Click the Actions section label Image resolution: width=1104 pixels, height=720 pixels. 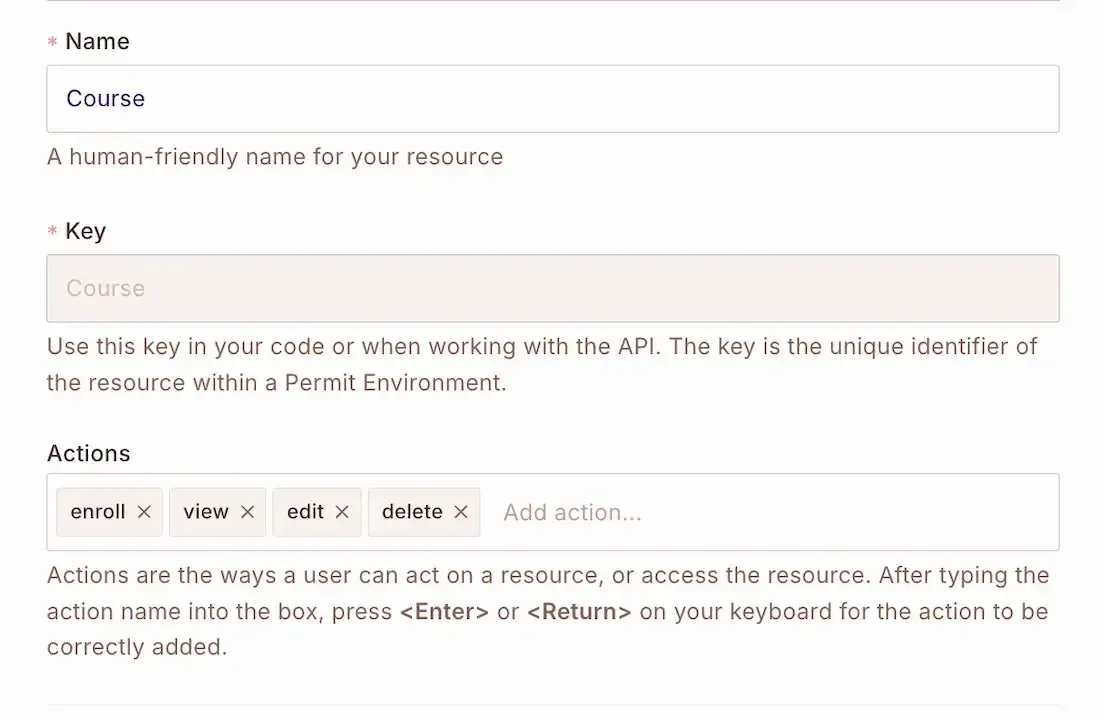(89, 454)
